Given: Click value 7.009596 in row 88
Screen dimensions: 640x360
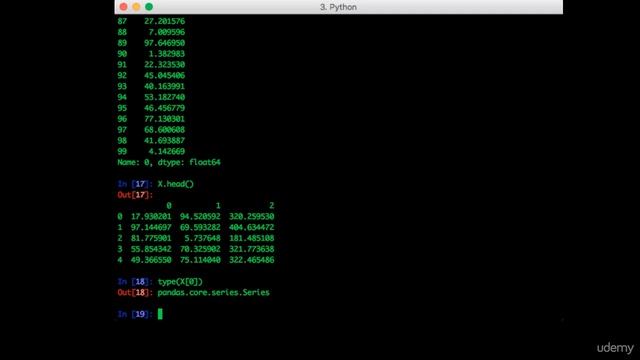Looking at the screenshot, I should tap(167, 32).
